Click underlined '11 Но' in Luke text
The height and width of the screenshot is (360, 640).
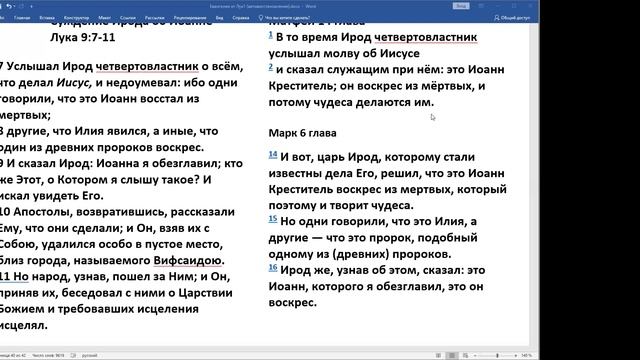14,277
